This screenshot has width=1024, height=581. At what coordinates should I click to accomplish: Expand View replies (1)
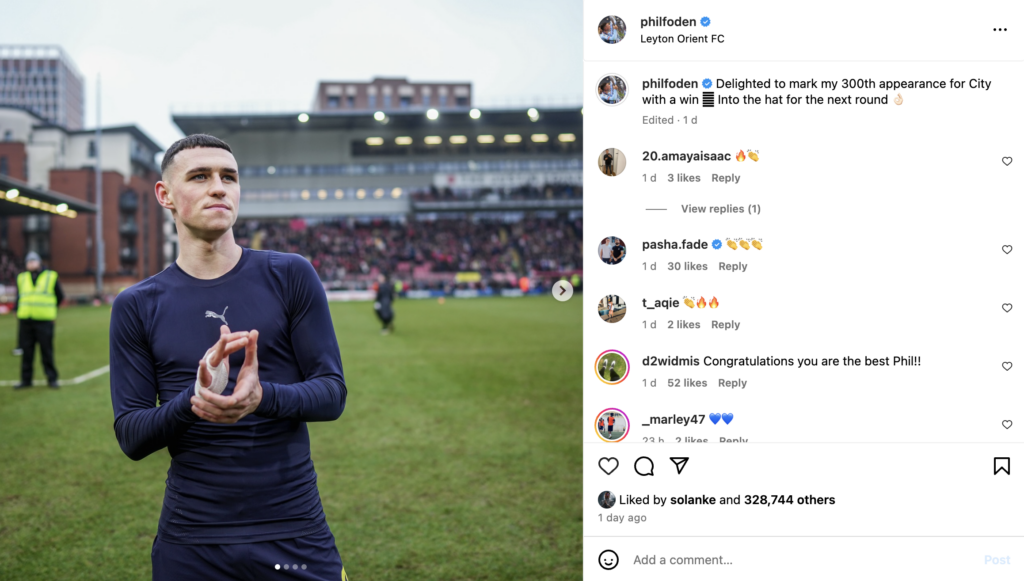click(x=720, y=209)
